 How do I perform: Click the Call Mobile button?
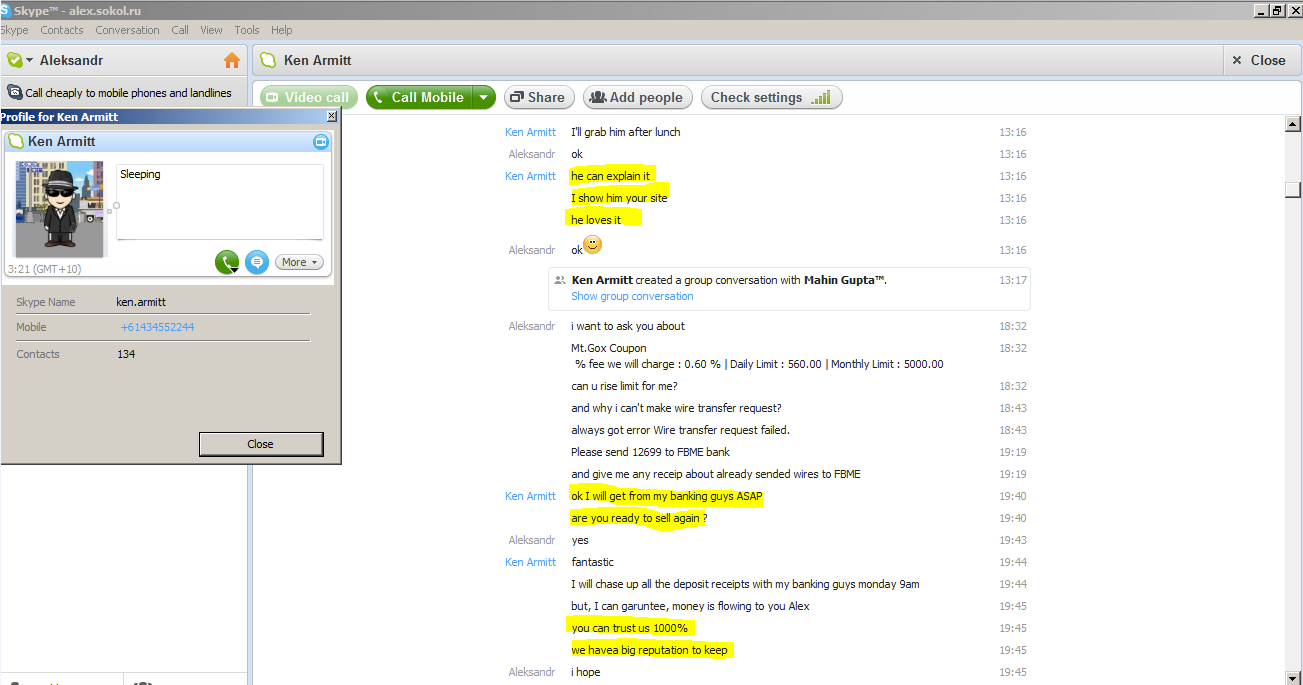419,97
